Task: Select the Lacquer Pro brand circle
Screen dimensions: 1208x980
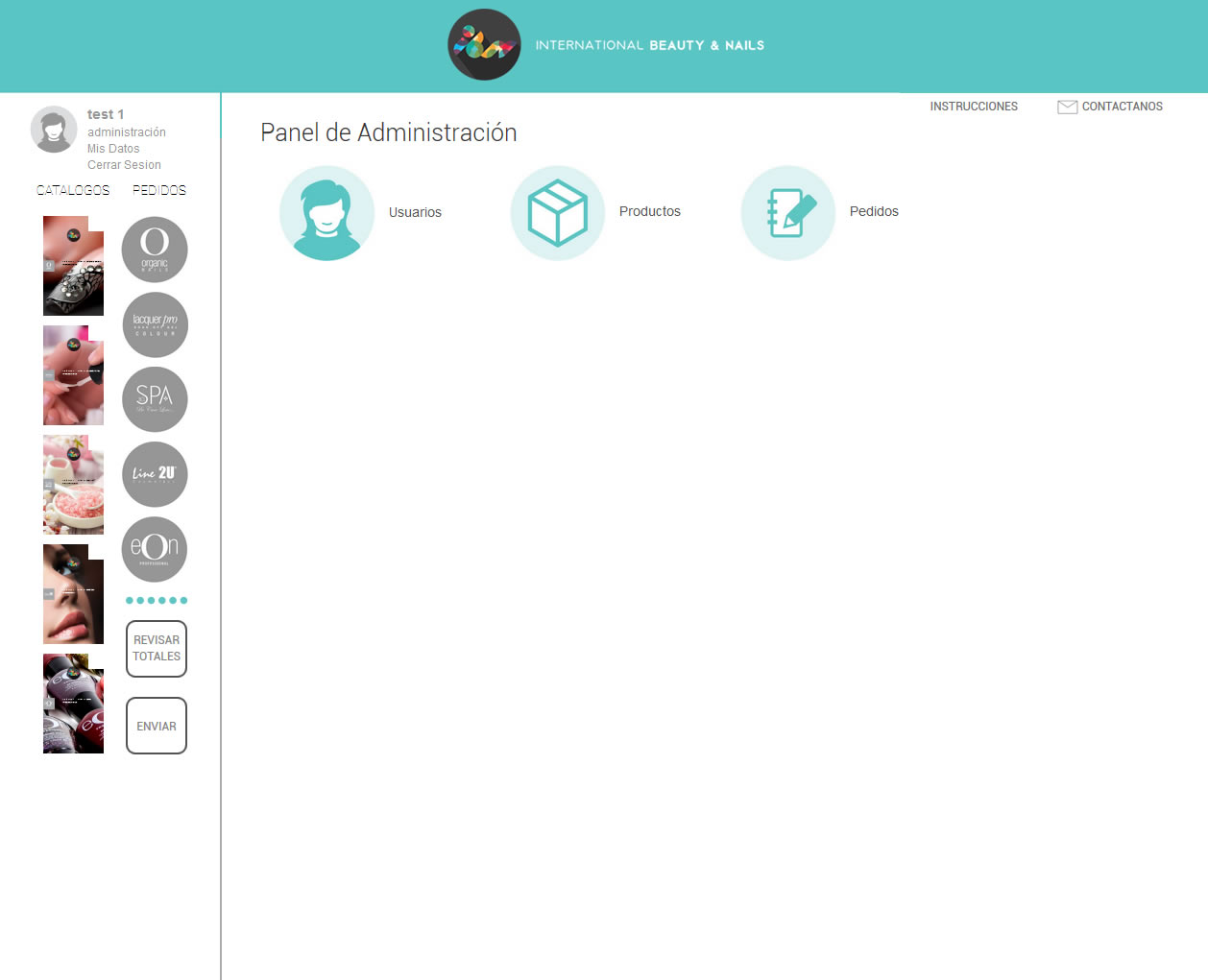Action: pyautogui.click(x=155, y=324)
